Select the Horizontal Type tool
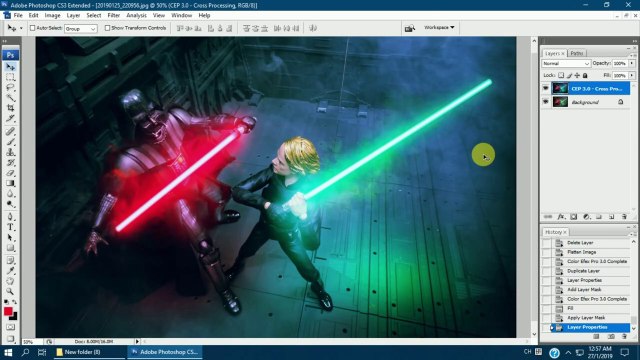This screenshot has width=640, height=360. [10, 227]
